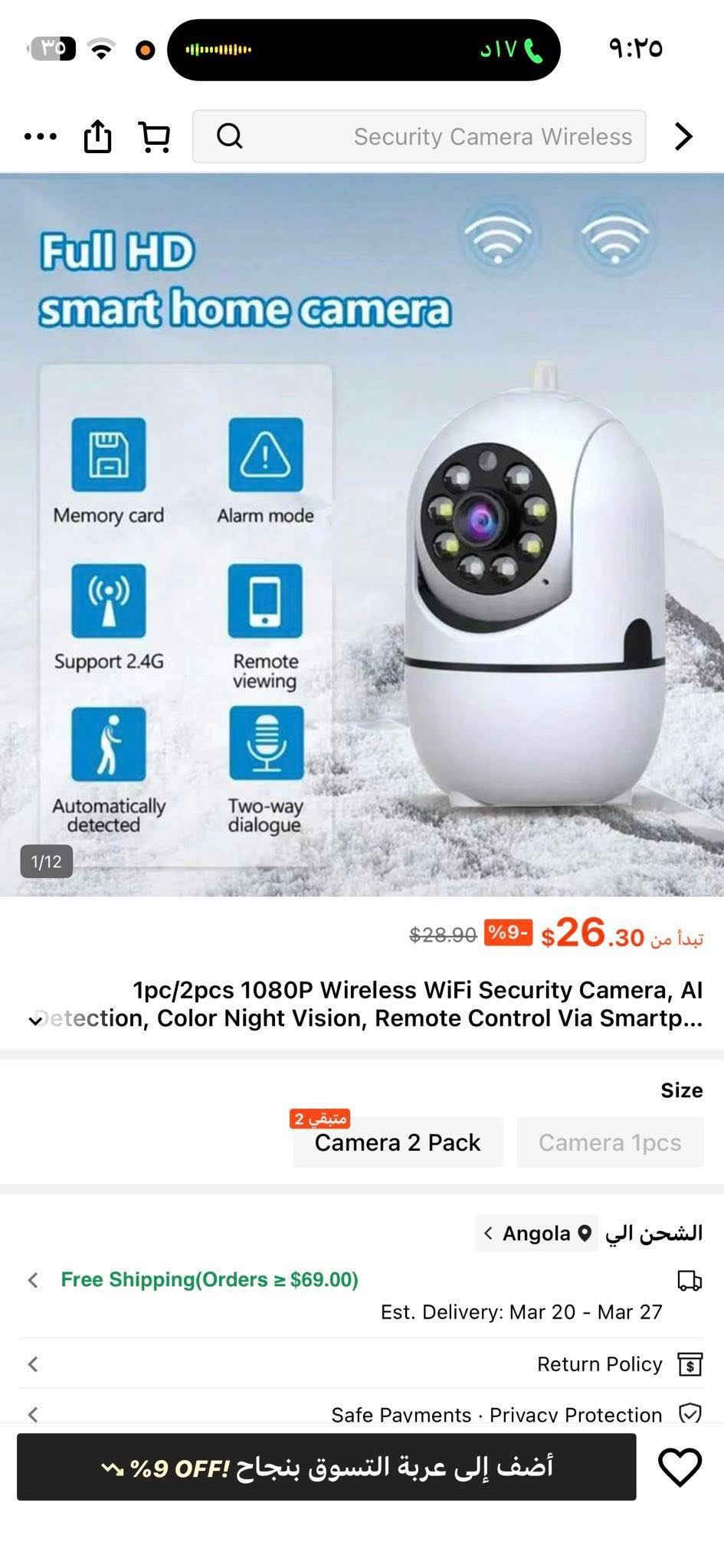The height and width of the screenshot is (1568, 724).
Task: Open the Angola shipping destination selector
Action: pos(537,1233)
